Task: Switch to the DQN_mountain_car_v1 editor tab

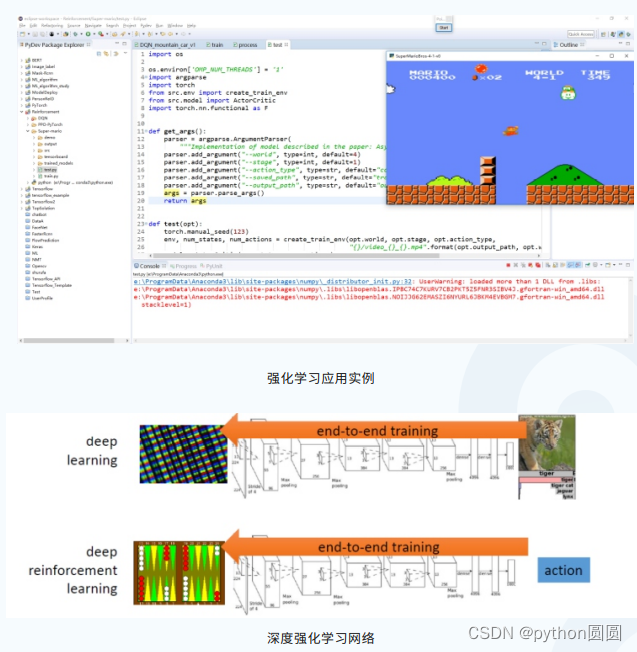Action: pos(164,44)
